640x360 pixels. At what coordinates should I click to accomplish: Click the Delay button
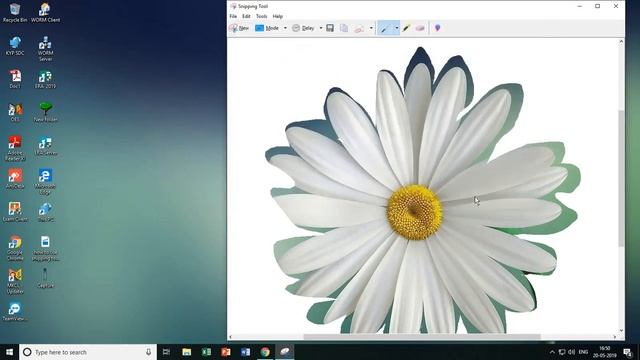(x=303, y=28)
